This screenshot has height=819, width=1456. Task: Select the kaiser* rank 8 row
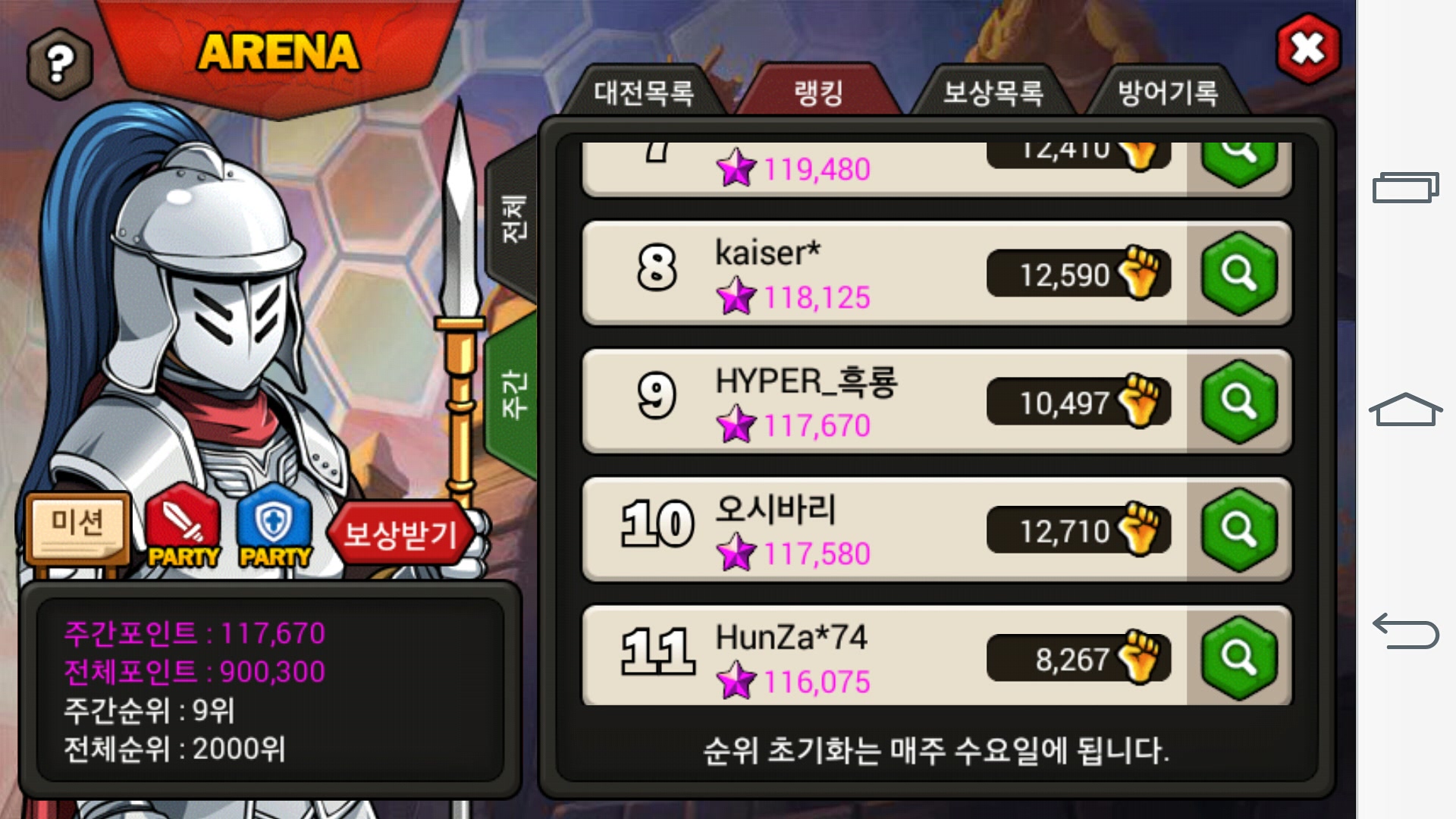937,274
